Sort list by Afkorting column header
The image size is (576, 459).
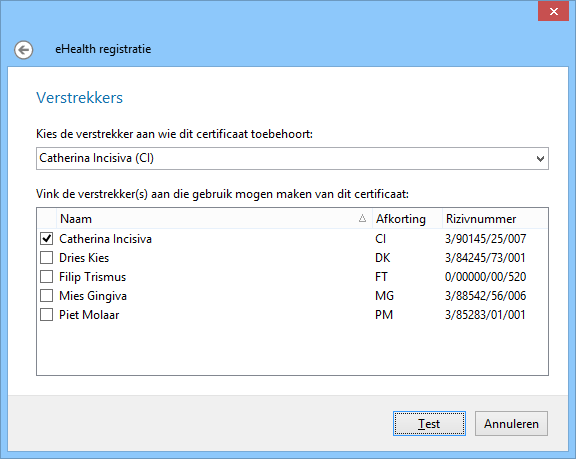pos(407,219)
